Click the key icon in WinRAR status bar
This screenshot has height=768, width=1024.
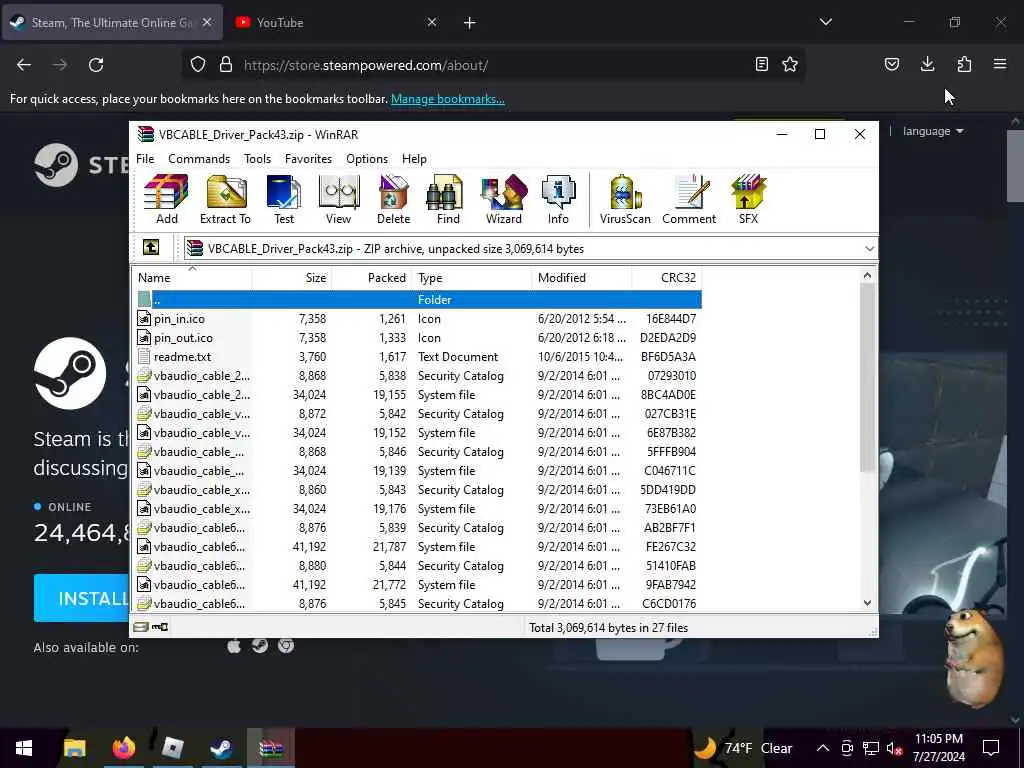click(x=160, y=627)
